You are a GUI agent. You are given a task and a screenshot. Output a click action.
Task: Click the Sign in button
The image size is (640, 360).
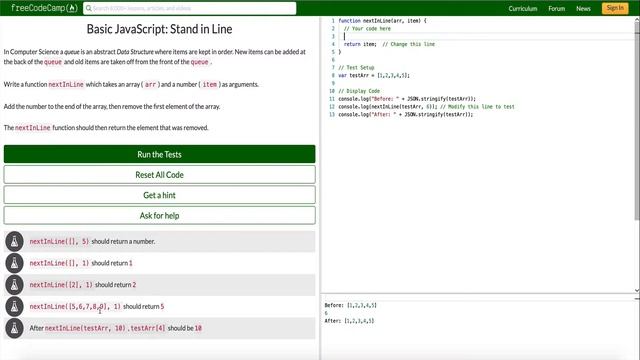pyautogui.click(x=615, y=8)
